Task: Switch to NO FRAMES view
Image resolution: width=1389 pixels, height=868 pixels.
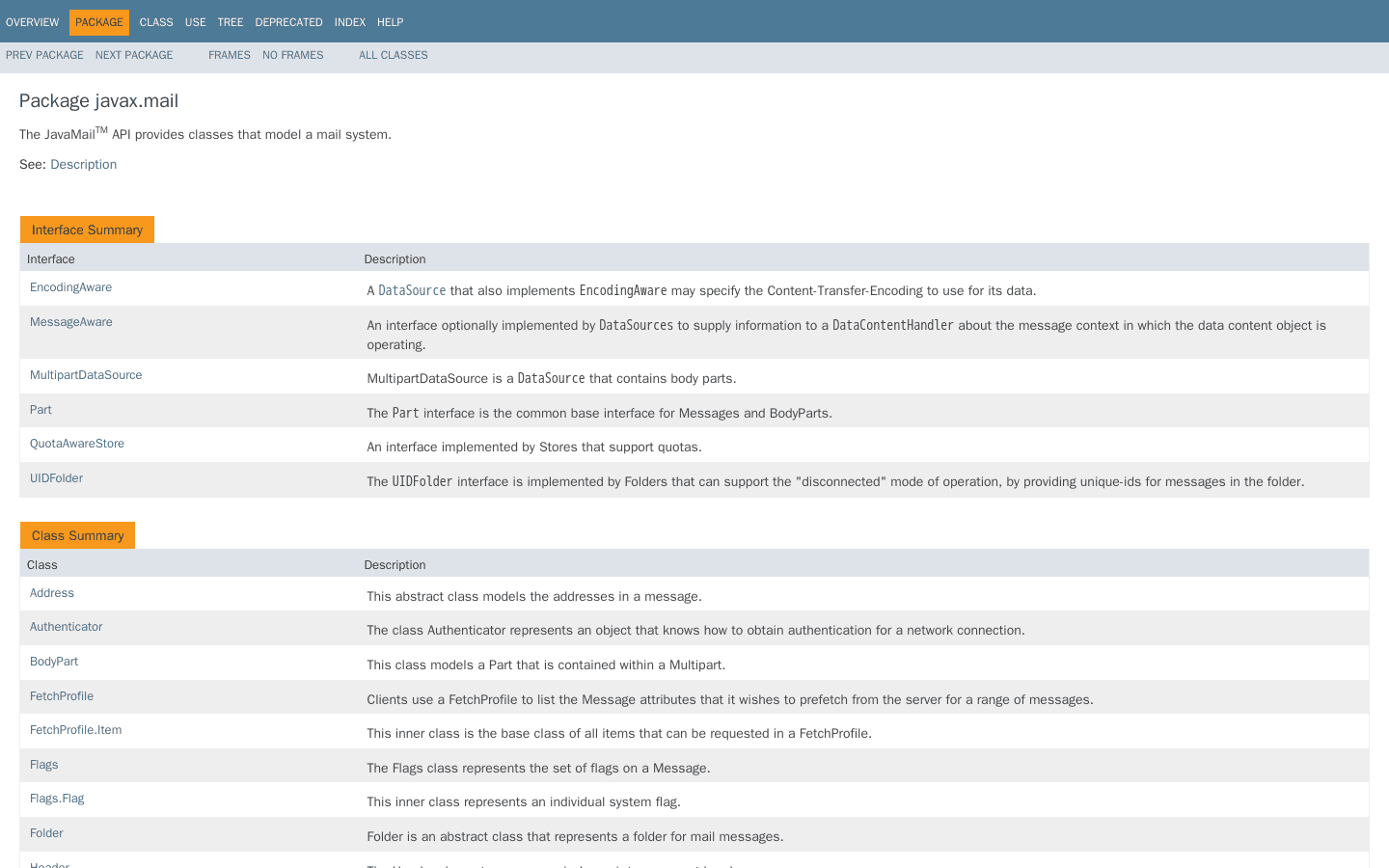Action: 292,55
